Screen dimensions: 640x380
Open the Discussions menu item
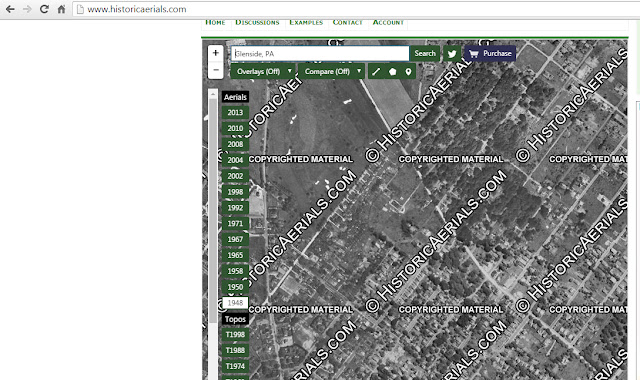point(257,22)
